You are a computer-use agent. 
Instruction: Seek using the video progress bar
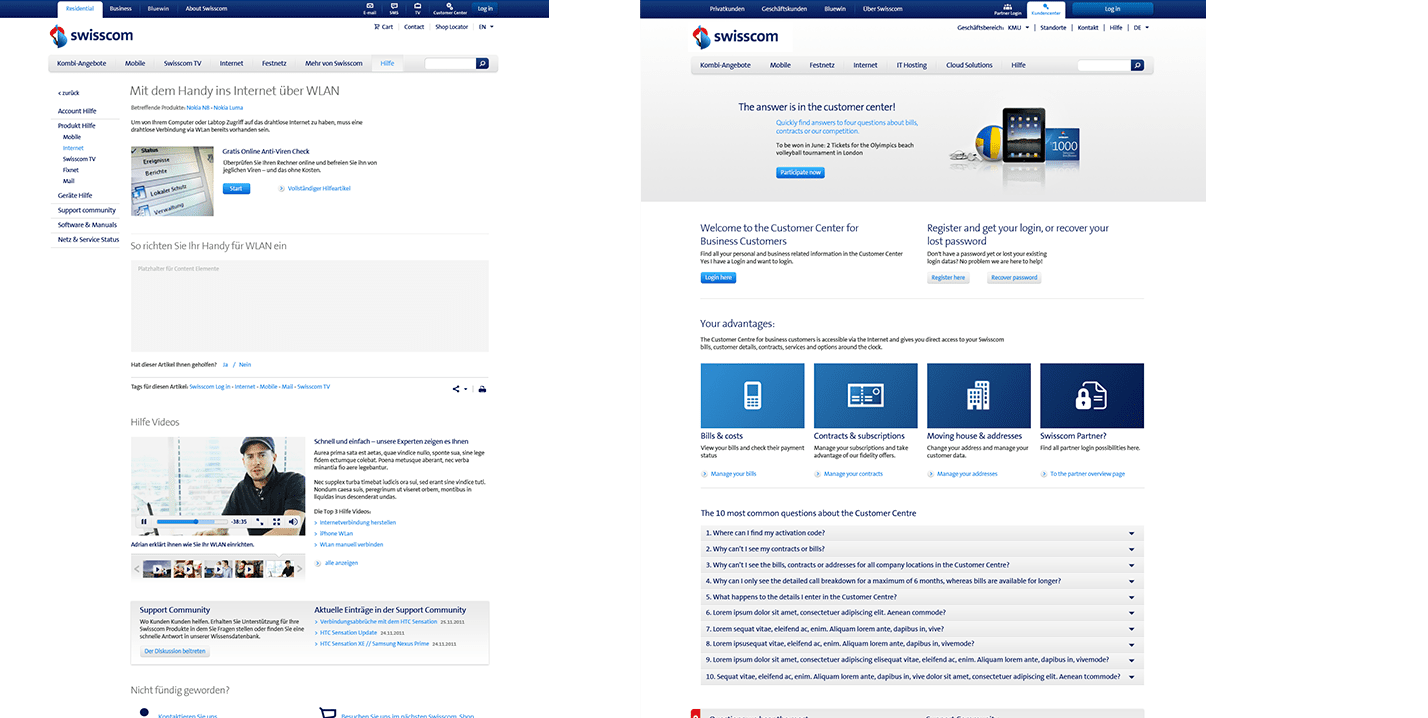point(191,521)
